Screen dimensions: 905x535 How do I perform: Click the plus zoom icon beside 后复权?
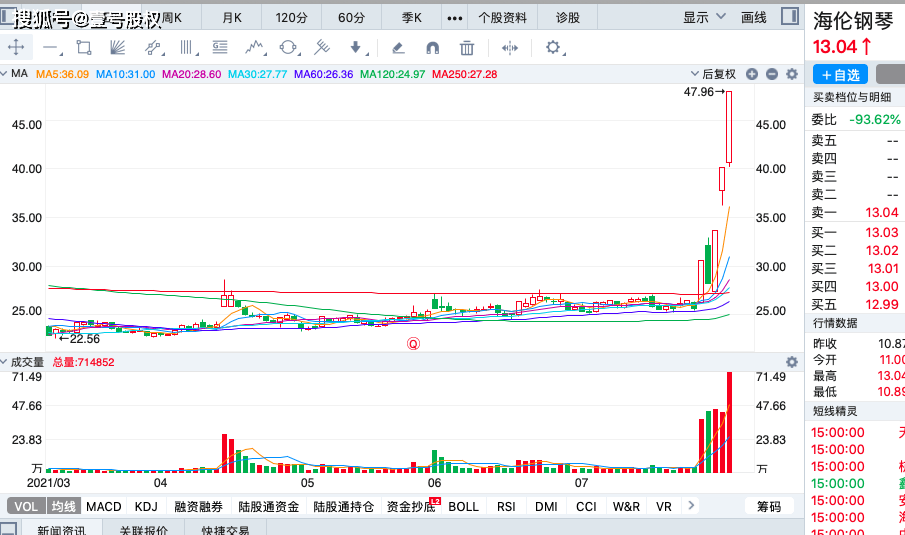click(x=752, y=74)
